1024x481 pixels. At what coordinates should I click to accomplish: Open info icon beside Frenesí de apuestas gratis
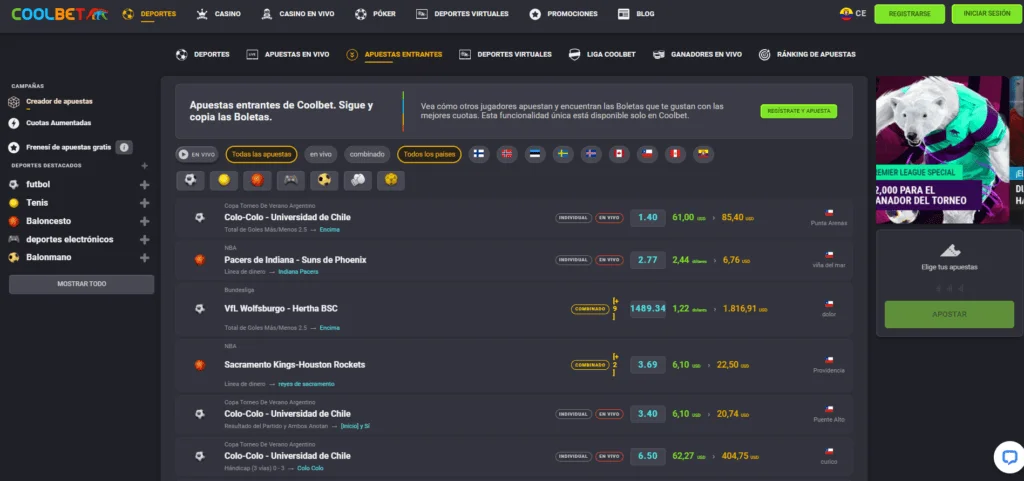click(124, 147)
